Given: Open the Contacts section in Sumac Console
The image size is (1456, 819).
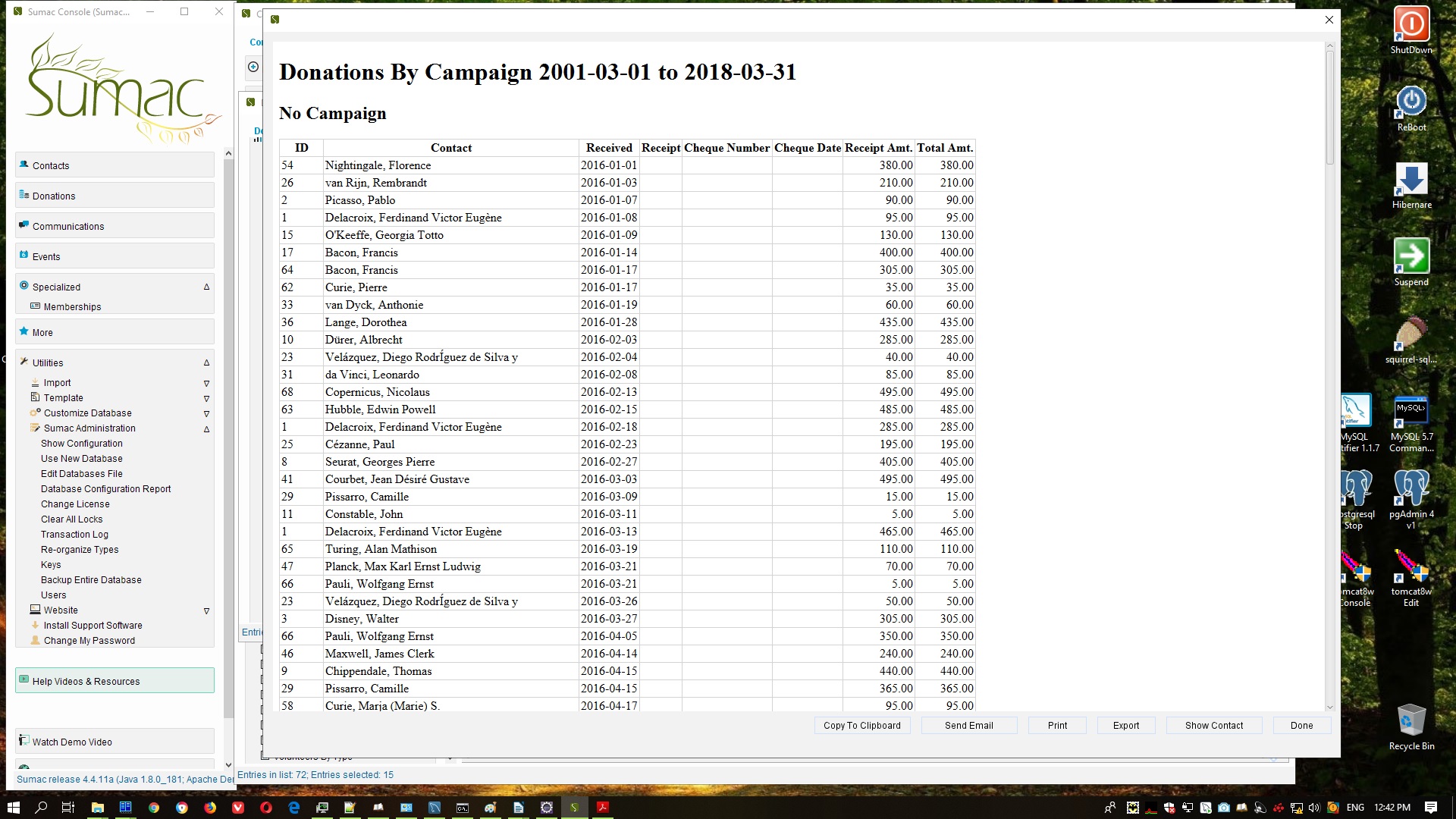Looking at the screenshot, I should 115,165.
